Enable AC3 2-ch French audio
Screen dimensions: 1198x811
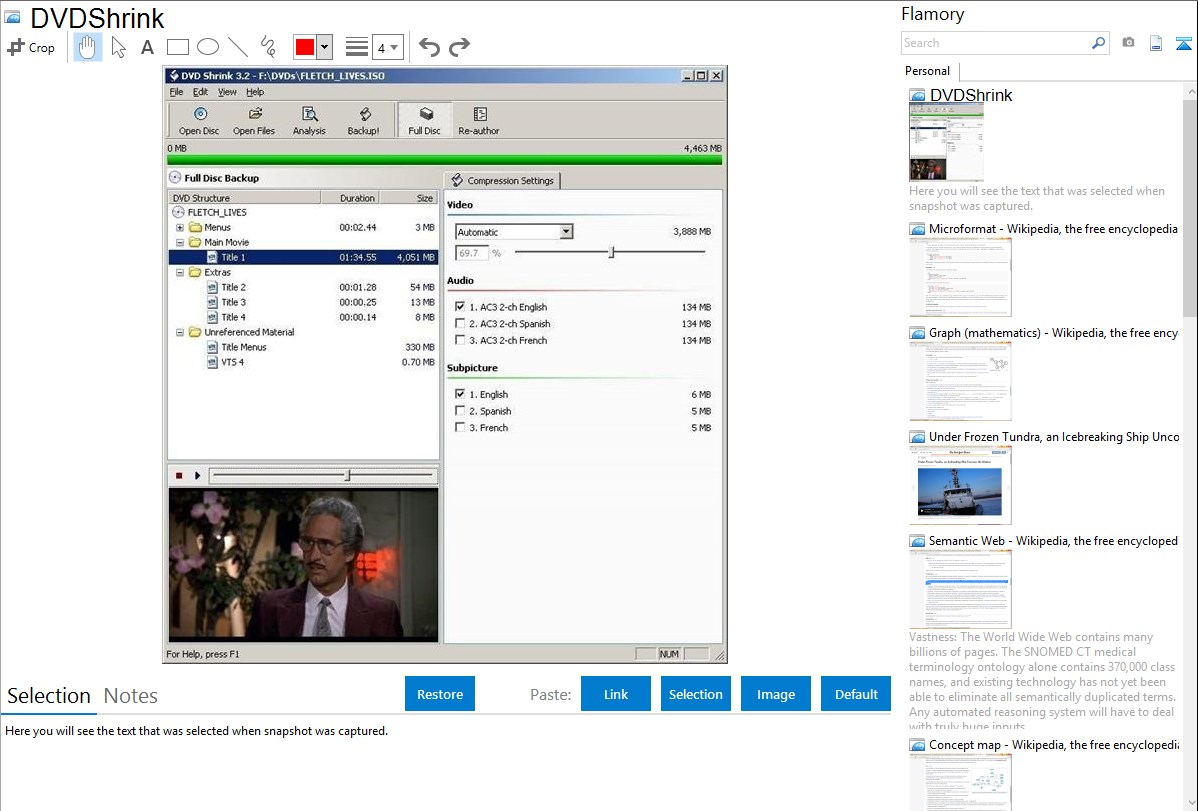(x=460, y=339)
